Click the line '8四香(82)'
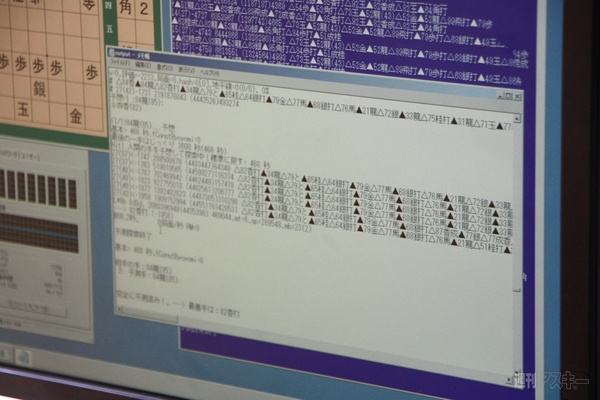The height and width of the screenshot is (400, 600). click(x=127, y=108)
